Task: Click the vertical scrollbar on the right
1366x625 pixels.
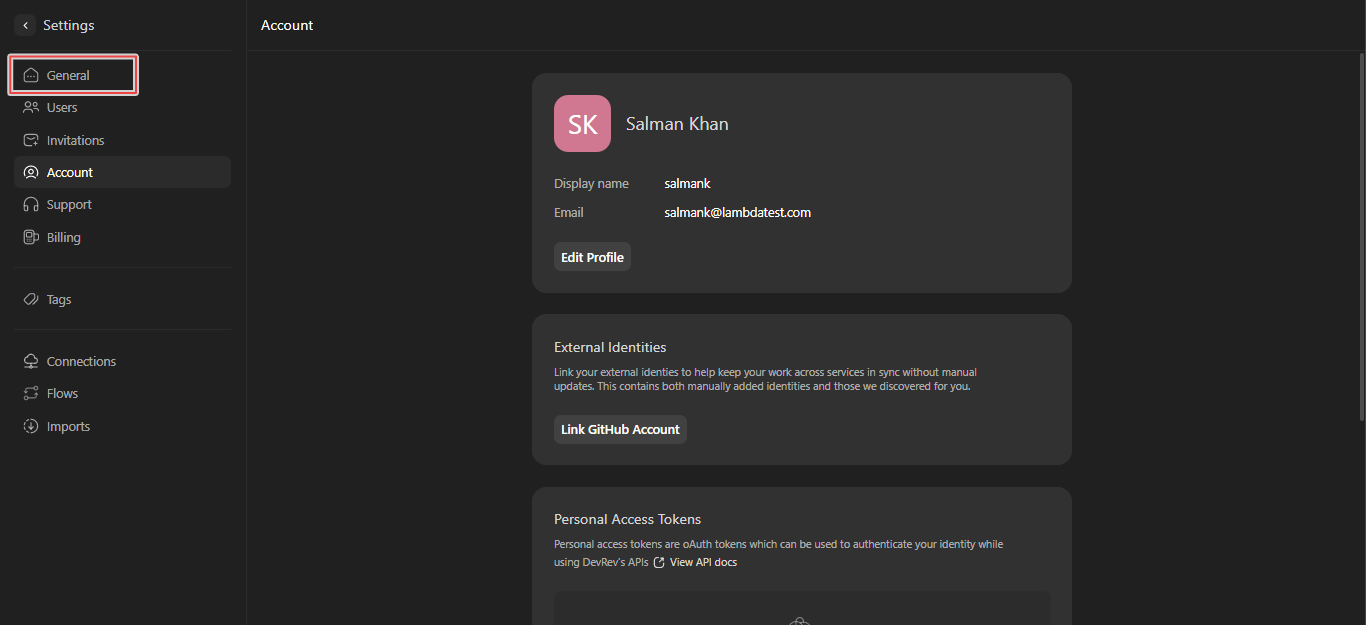Action: [1361, 240]
